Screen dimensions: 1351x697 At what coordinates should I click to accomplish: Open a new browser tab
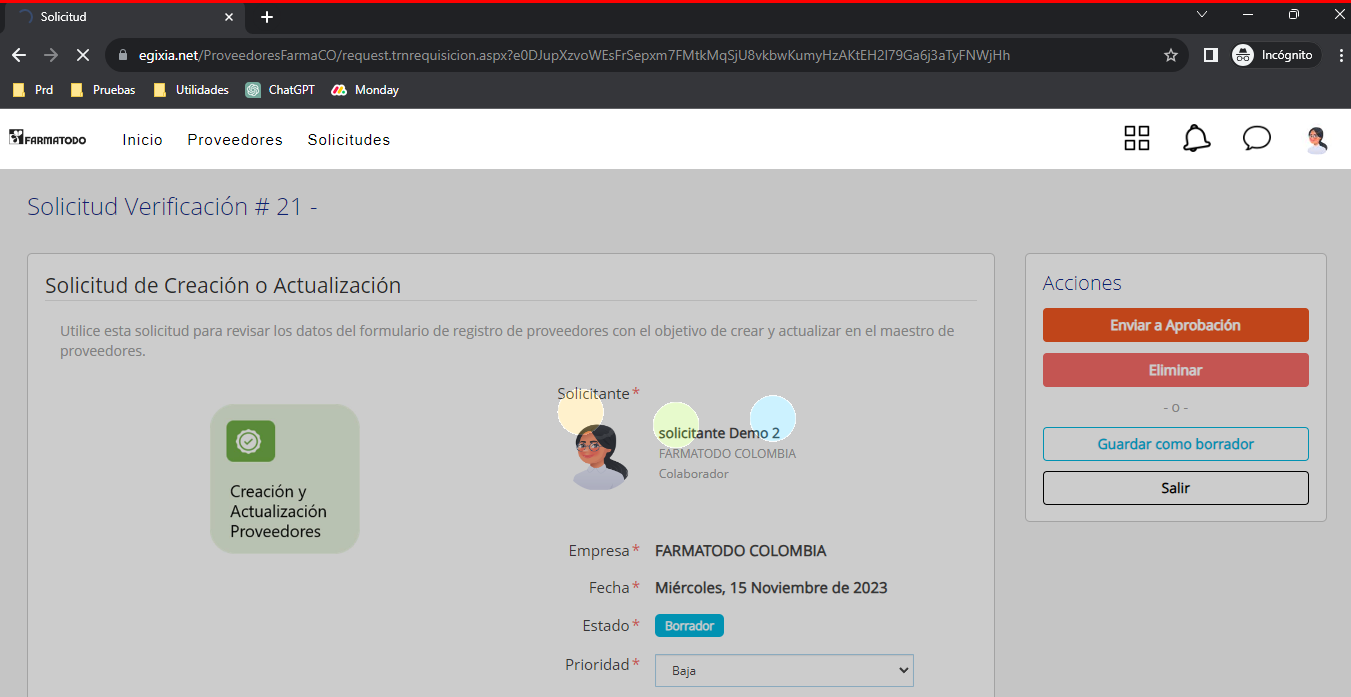[267, 17]
